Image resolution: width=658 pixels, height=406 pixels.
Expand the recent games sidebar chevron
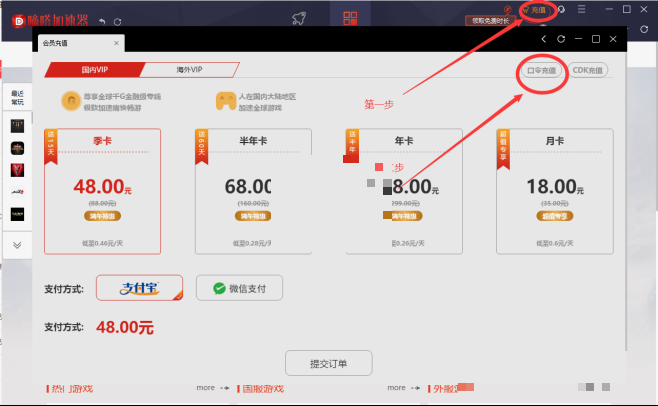(17, 245)
